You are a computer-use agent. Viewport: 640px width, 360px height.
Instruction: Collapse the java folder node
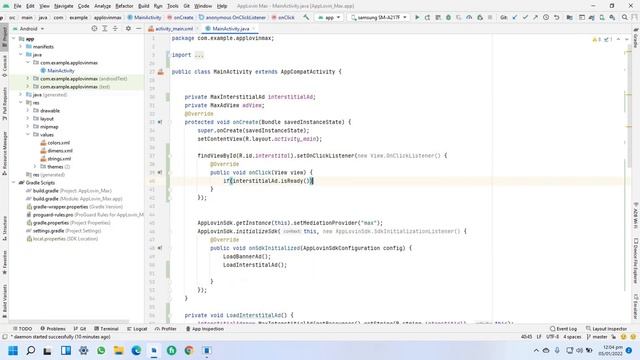click(x=21, y=55)
